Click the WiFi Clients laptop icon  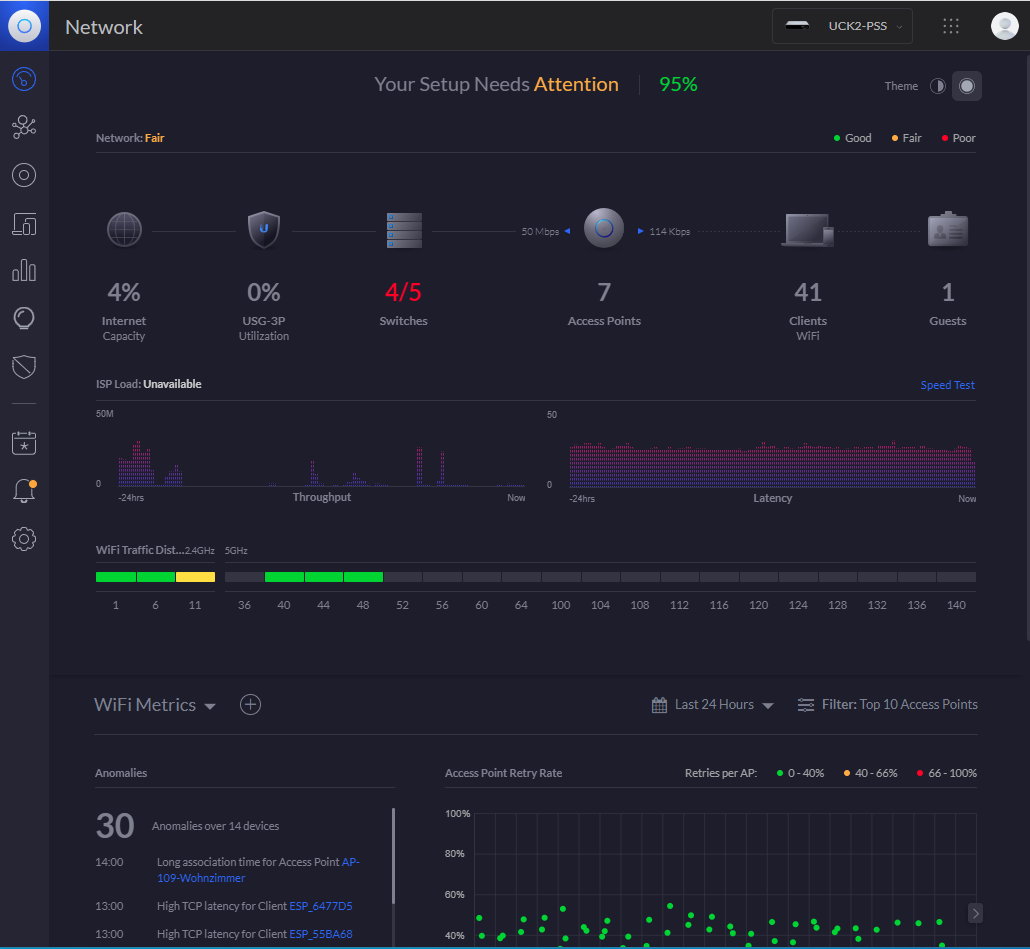[808, 230]
